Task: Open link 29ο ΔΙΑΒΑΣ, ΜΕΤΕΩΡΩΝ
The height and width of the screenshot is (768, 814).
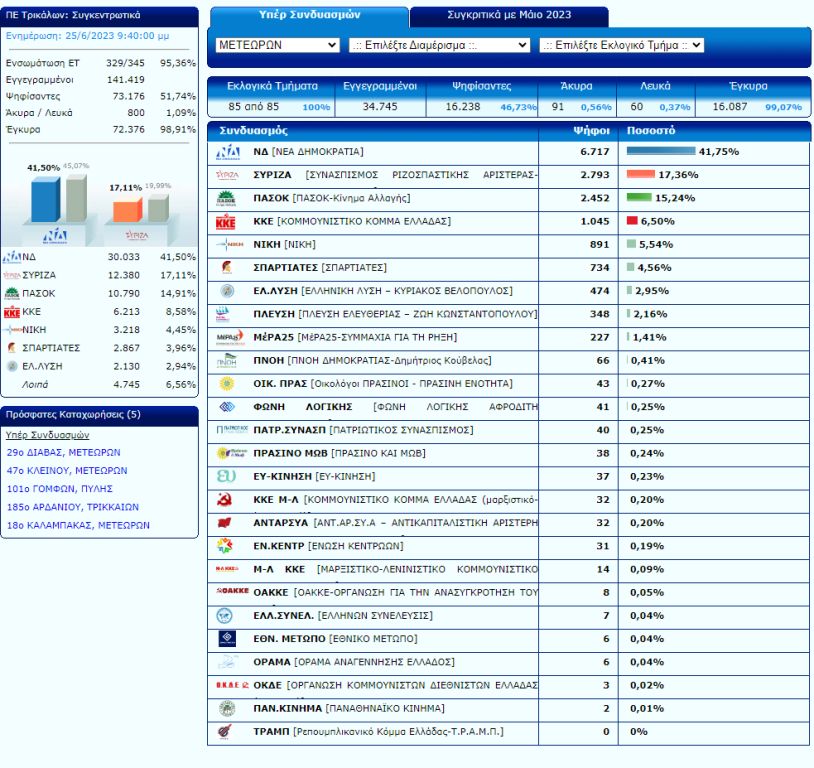Action: [x=63, y=452]
